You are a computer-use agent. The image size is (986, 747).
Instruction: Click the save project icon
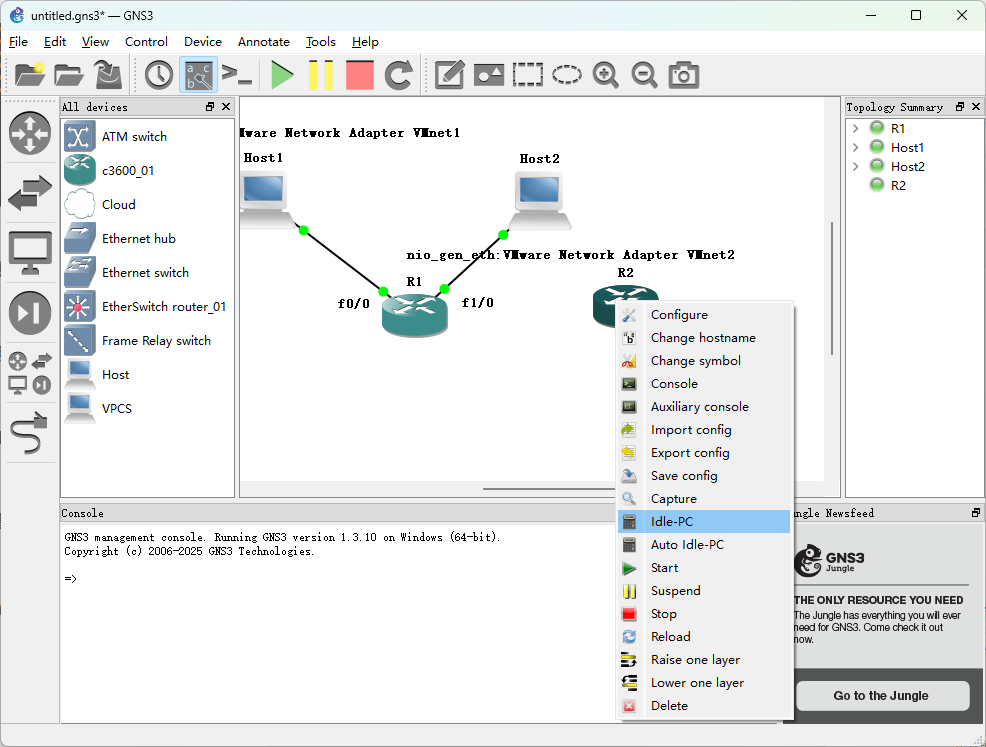108,75
